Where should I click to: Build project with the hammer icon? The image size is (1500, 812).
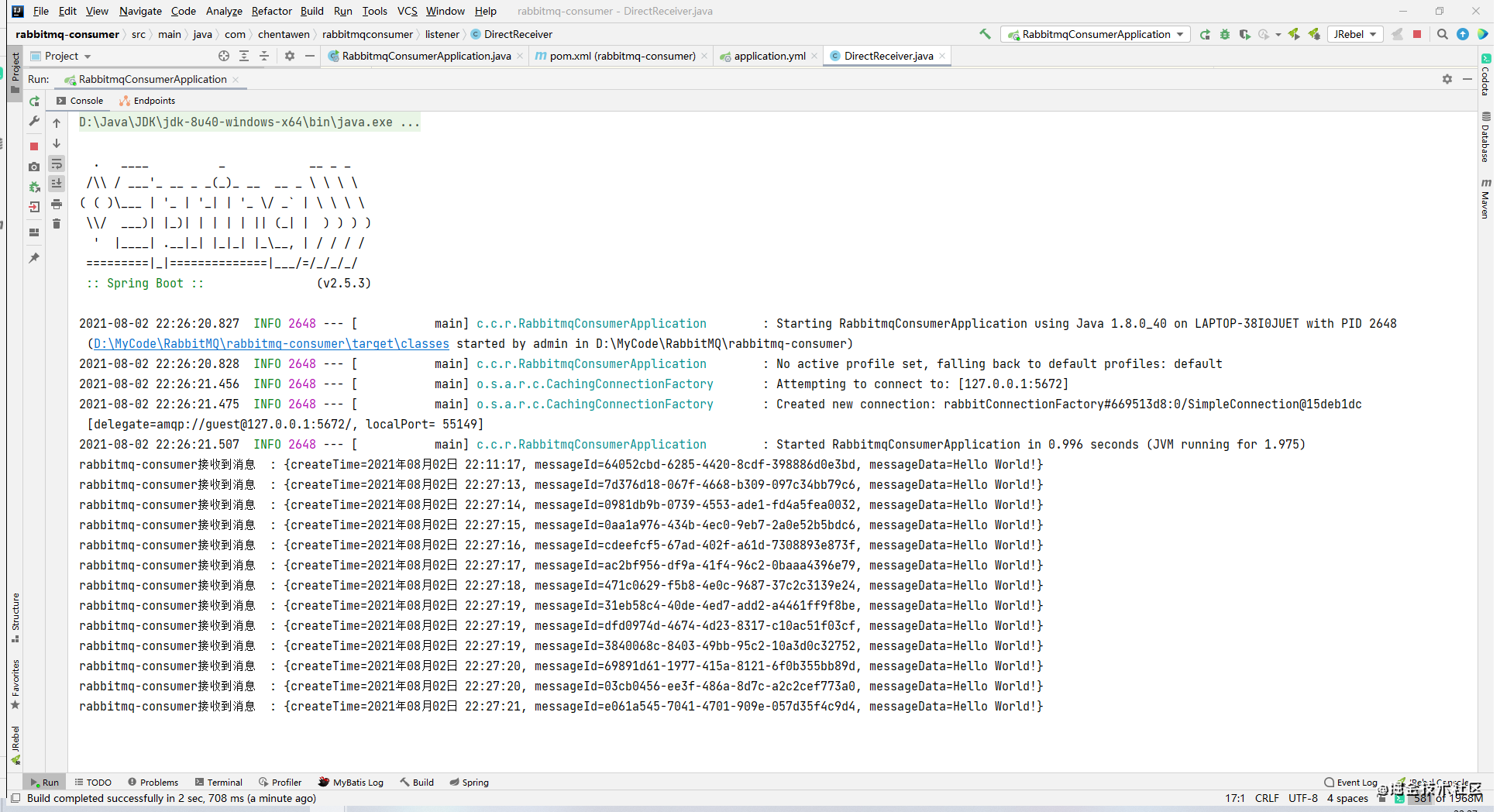[x=985, y=34]
